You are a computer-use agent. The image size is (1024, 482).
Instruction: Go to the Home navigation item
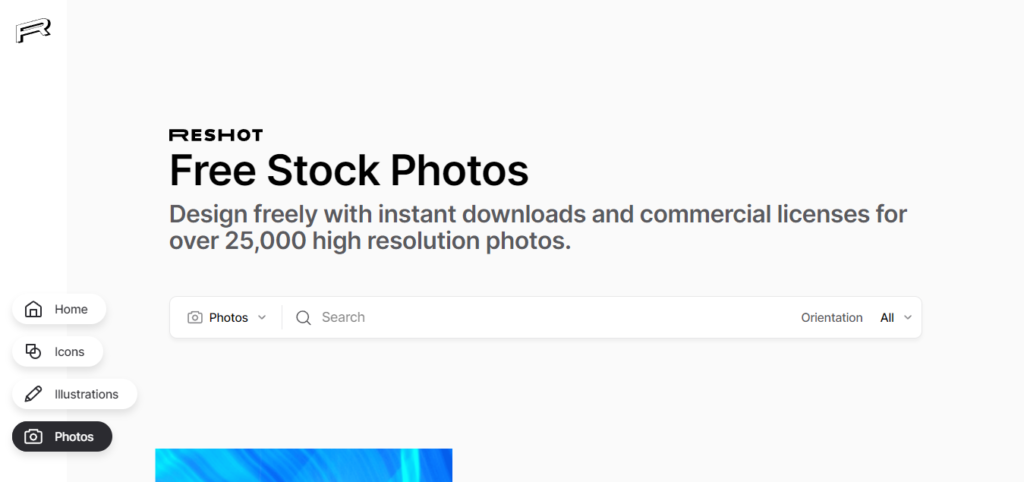[59, 309]
